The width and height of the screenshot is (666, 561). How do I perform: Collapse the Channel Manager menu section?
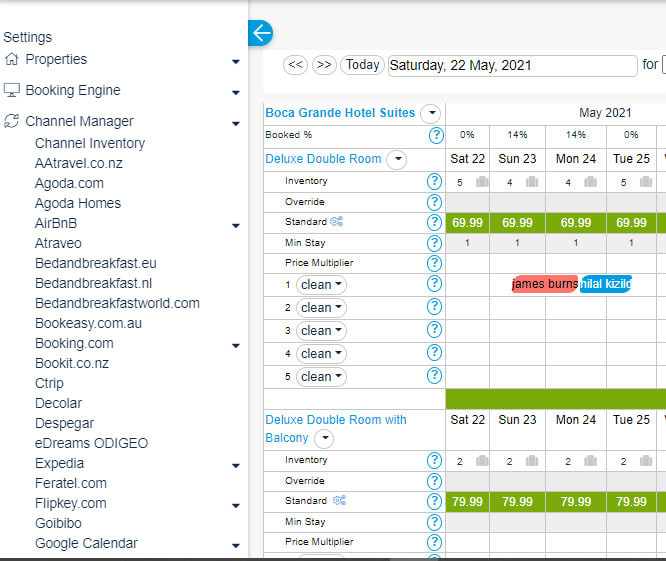pyautogui.click(x=236, y=124)
